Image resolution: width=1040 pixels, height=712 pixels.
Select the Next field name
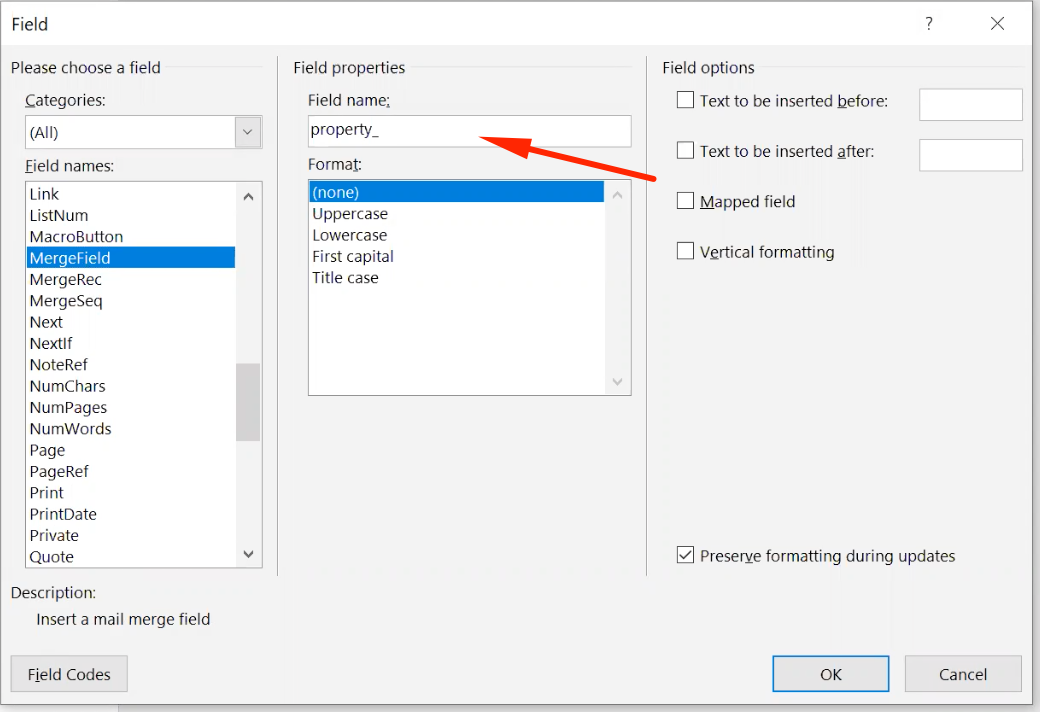click(131, 322)
